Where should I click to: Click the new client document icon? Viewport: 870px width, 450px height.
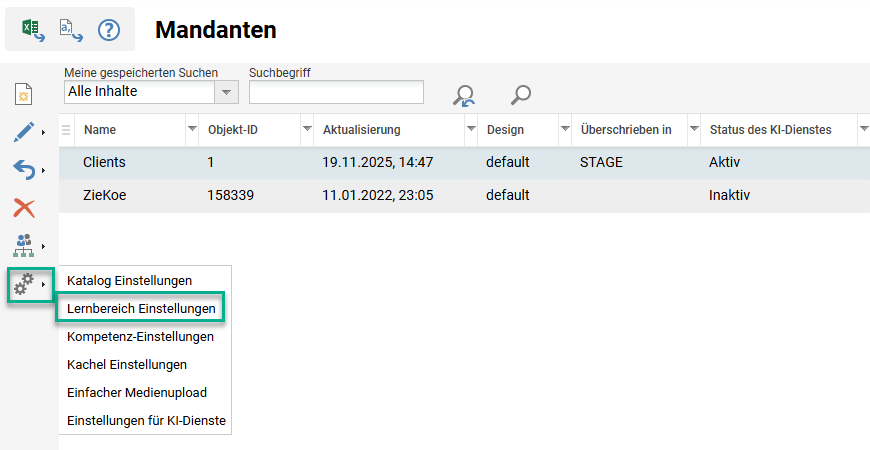click(x=23, y=94)
